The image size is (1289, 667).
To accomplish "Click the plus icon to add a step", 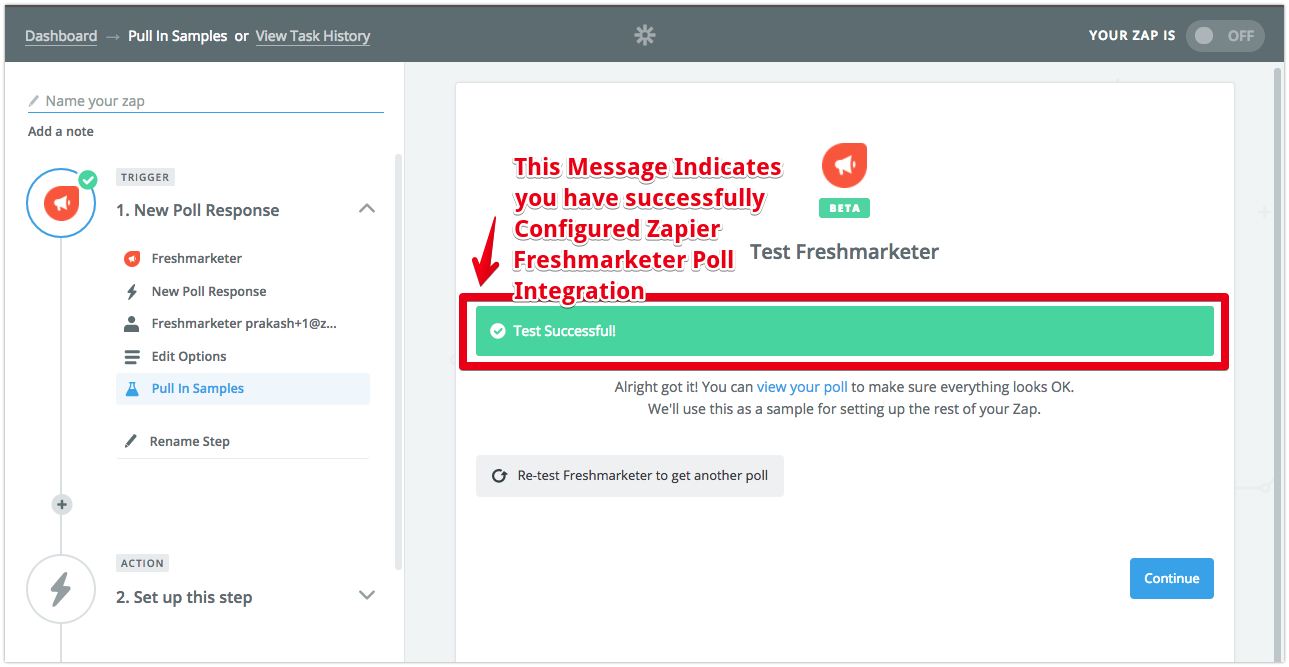I will point(62,505).
